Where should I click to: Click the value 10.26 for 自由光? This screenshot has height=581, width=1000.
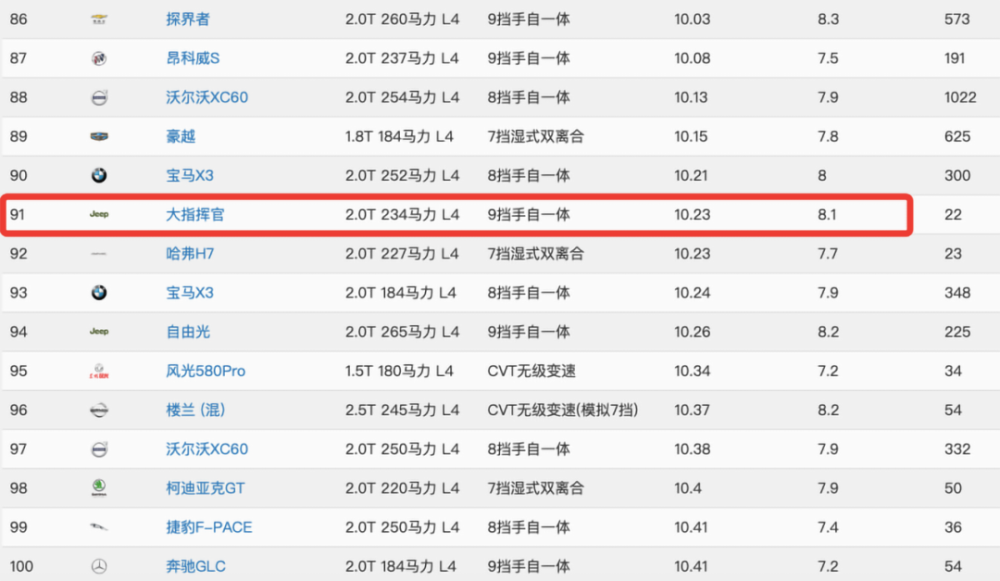click(x=692, y=332)
